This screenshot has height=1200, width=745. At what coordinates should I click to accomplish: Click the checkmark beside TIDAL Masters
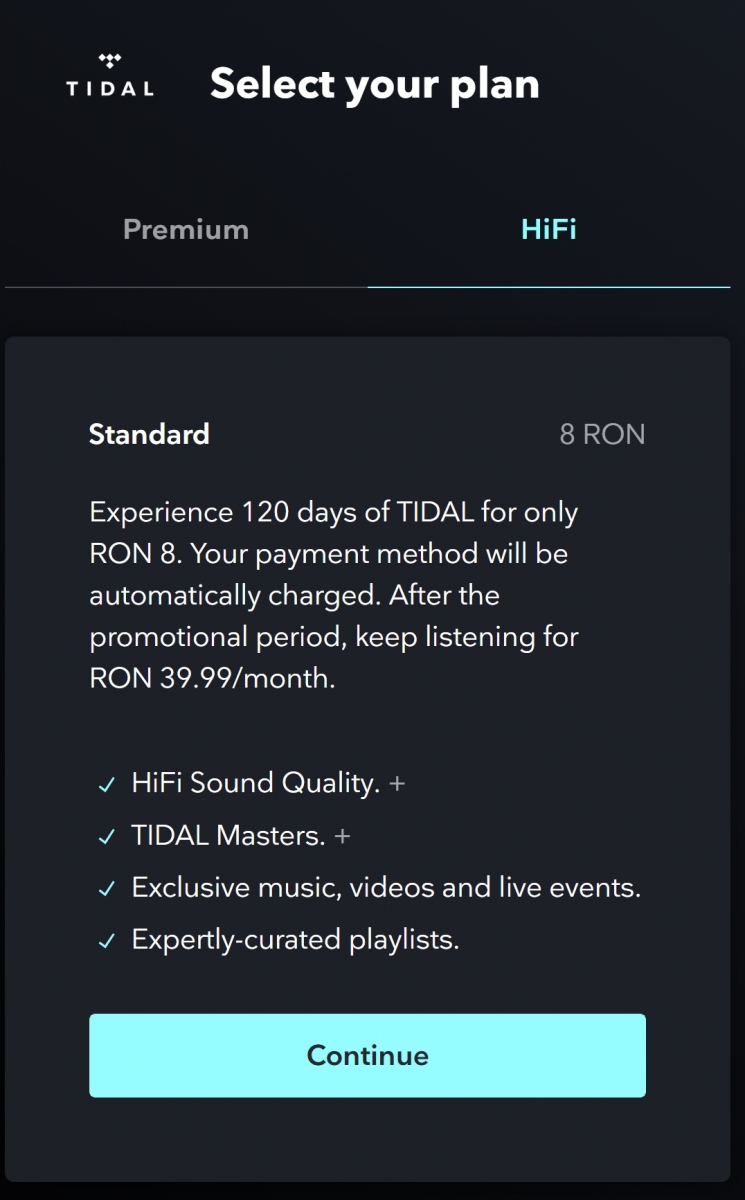point(107,837)
